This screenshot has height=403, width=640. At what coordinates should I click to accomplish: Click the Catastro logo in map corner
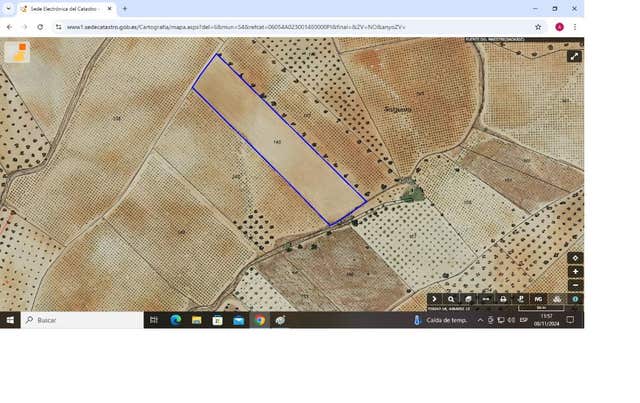point(17,52)
